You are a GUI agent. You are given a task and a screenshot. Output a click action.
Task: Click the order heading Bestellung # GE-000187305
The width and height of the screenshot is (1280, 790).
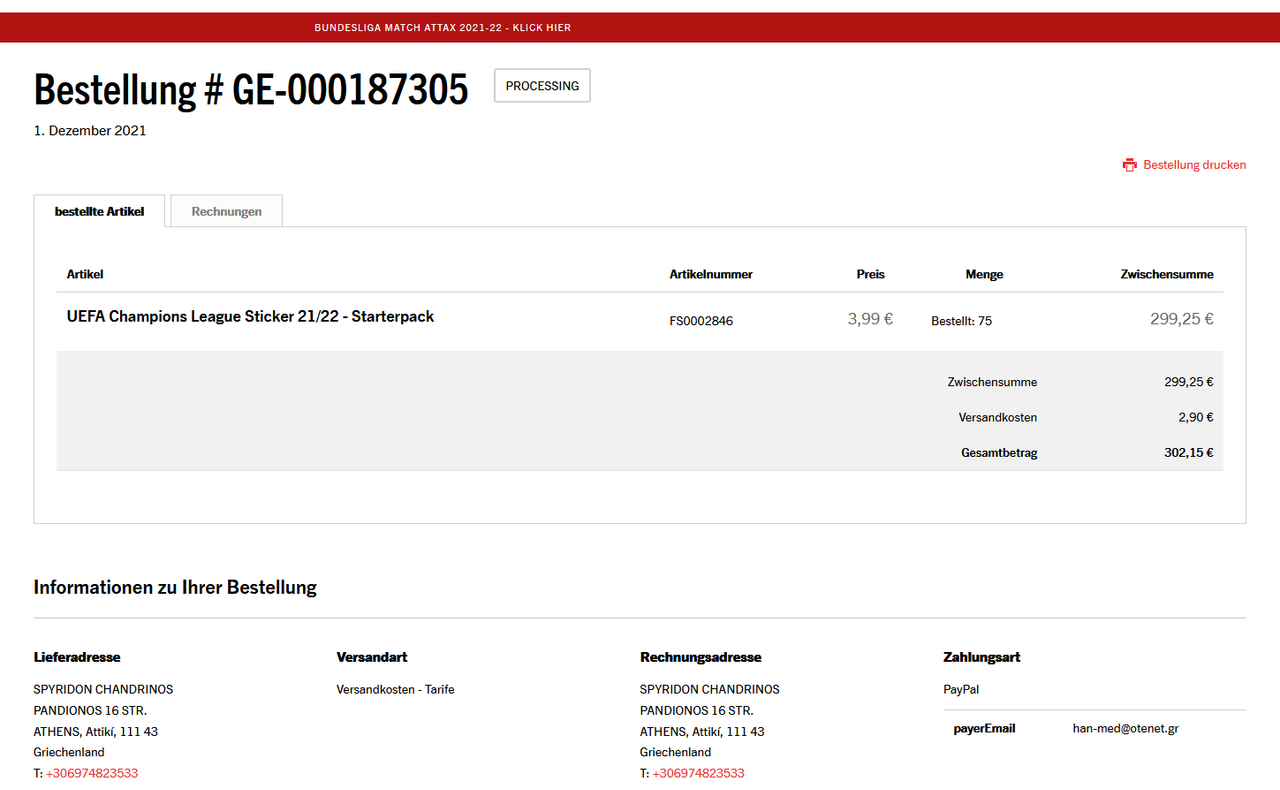coord(251,89)
